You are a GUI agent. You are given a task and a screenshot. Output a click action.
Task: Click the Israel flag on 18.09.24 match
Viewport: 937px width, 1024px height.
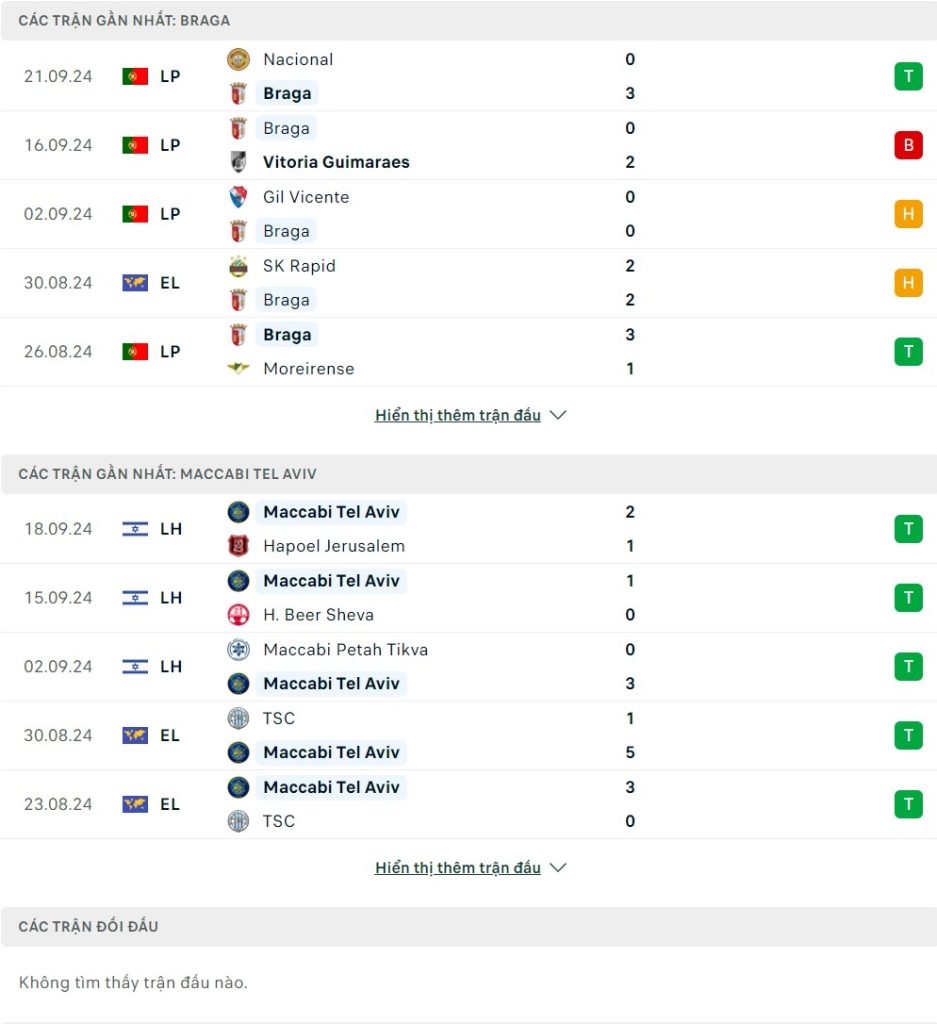pyautogui.click(x=135, y=529)
